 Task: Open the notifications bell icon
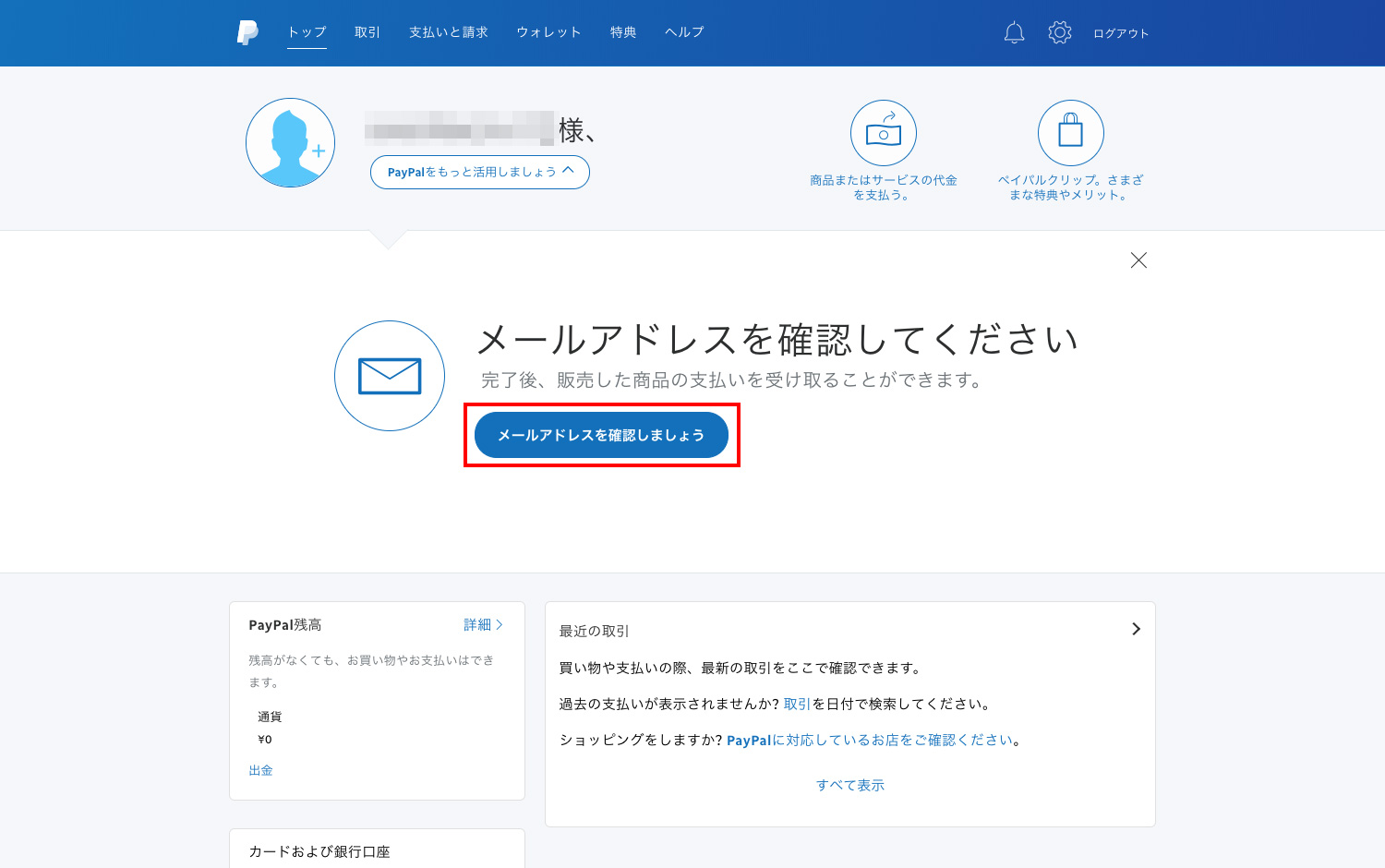[x=1014, y=32]
